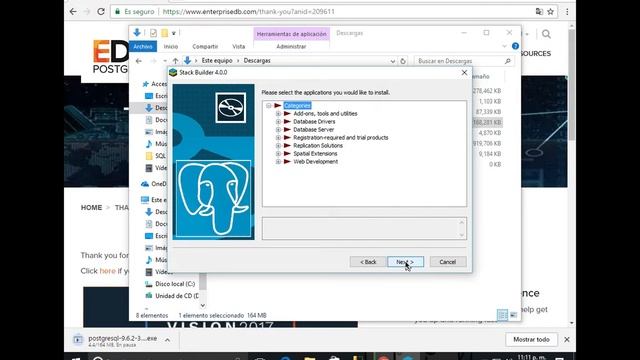Expand the Replication Solutions node
The height and width of the screenshot is (360, 640).
[278, 146]
